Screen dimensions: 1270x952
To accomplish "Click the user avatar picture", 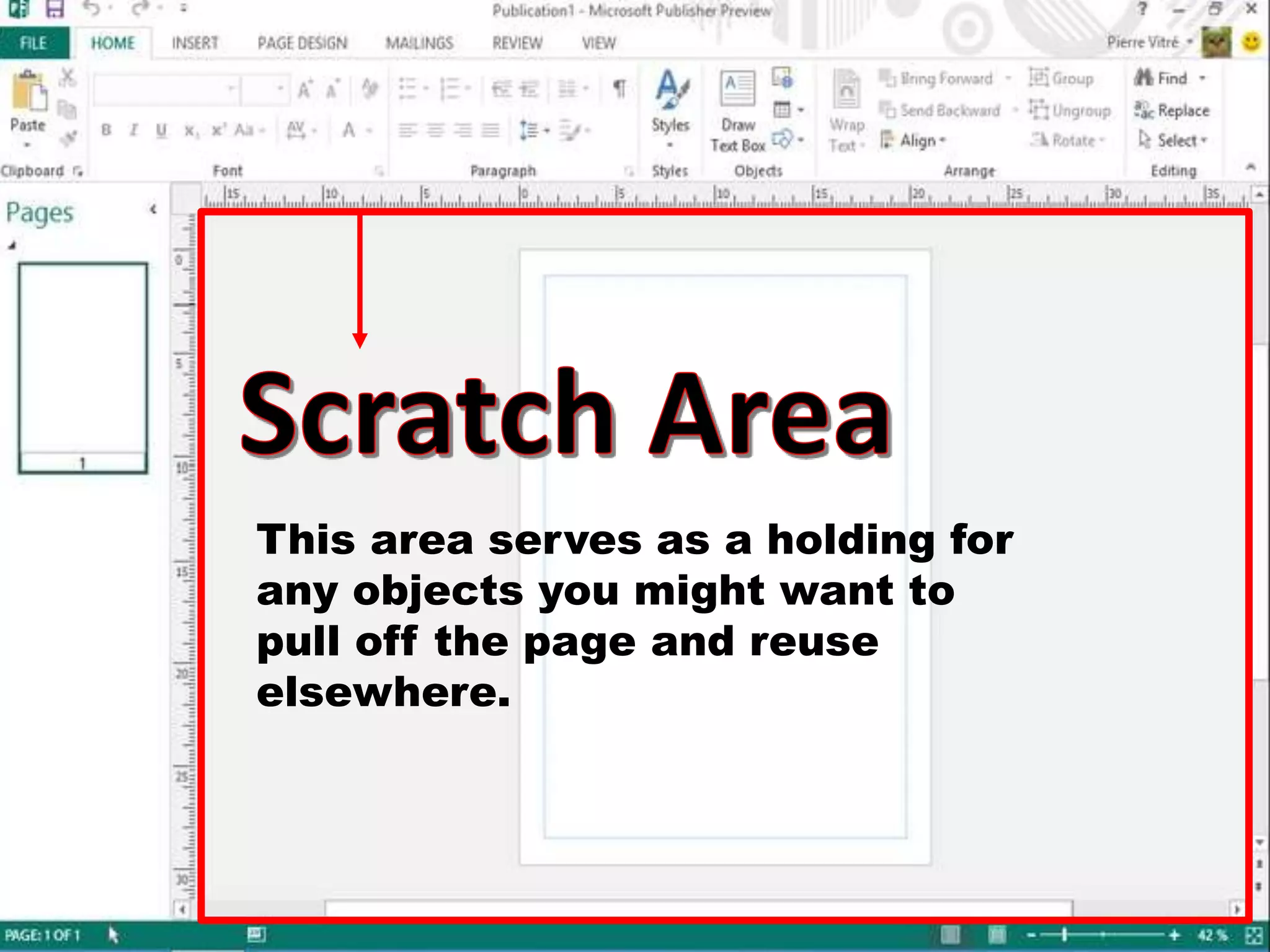I will (x=1216, y=42).
